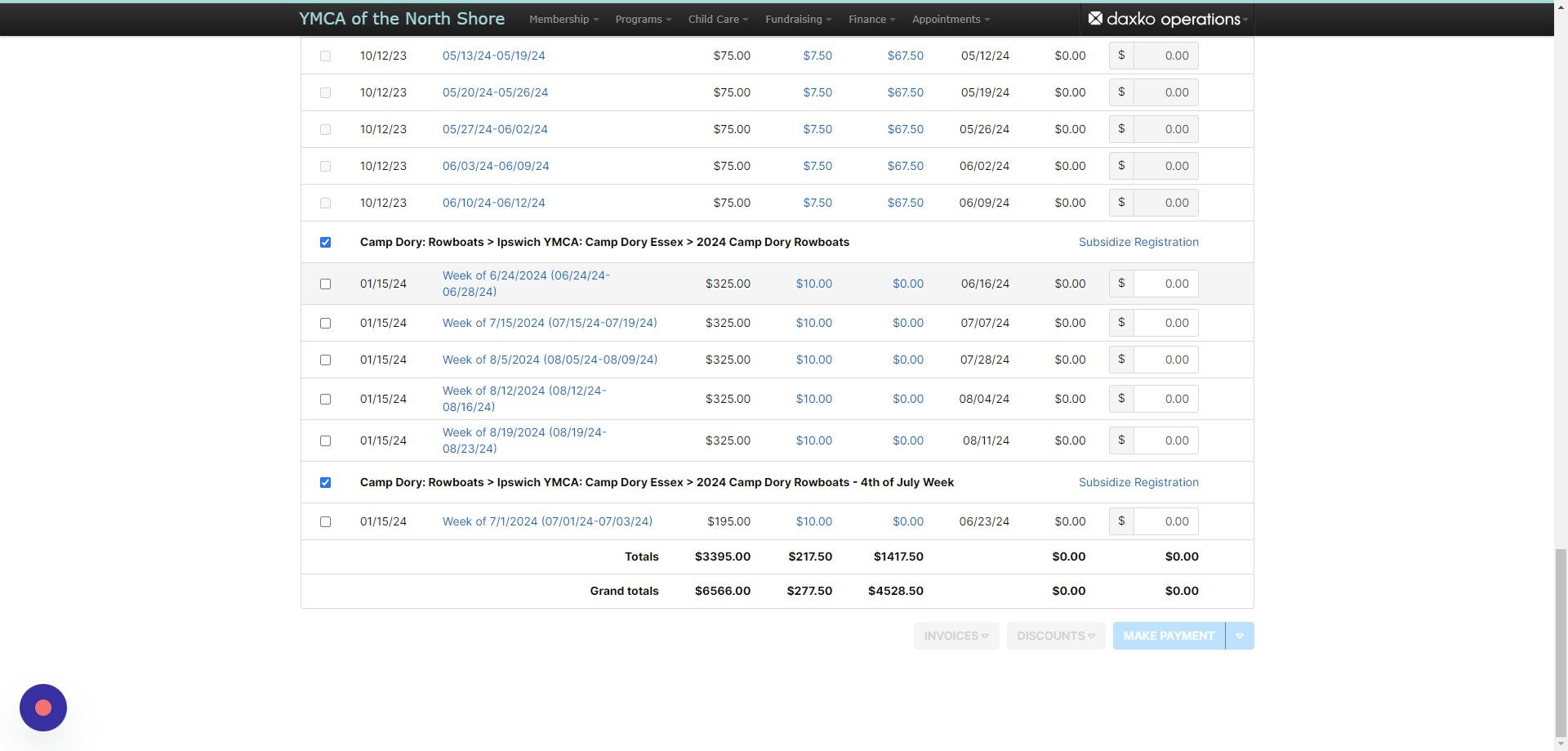1568x751 pixels.
Task: Click payment amount field for Week of 7/15/2024
Action: [1165, 323]
